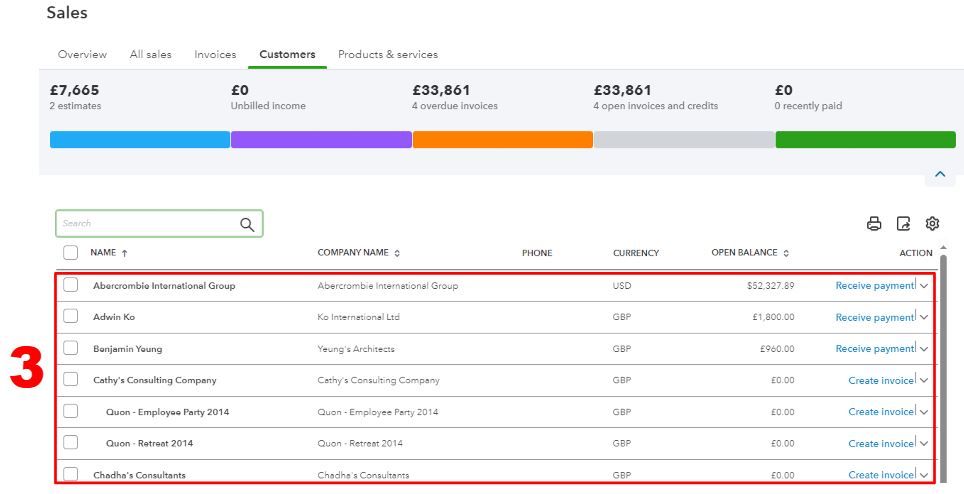Sort by Open Balance column arrows
The image size is (964, 494).
pyautogui.click(x=786, y=253)
